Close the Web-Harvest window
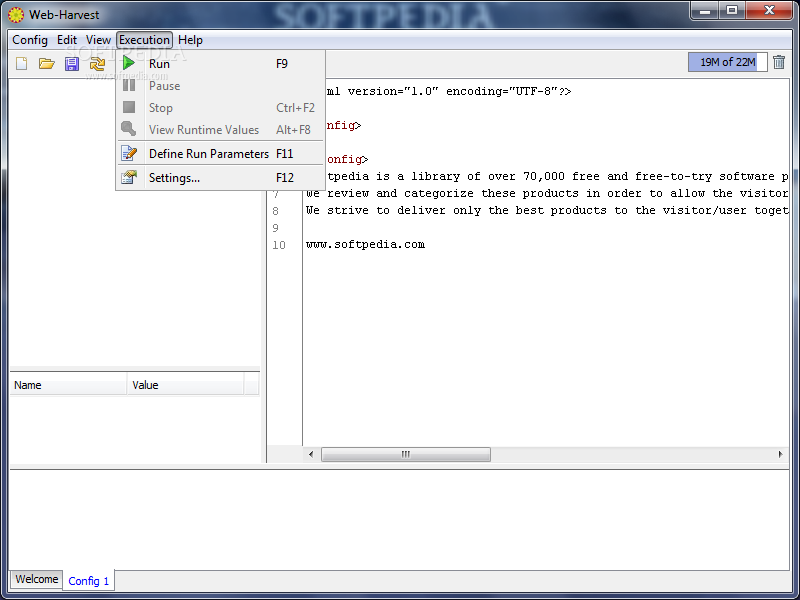Viewport: 800px width, 600px height. pyautogui.click(x=769, y=10)
